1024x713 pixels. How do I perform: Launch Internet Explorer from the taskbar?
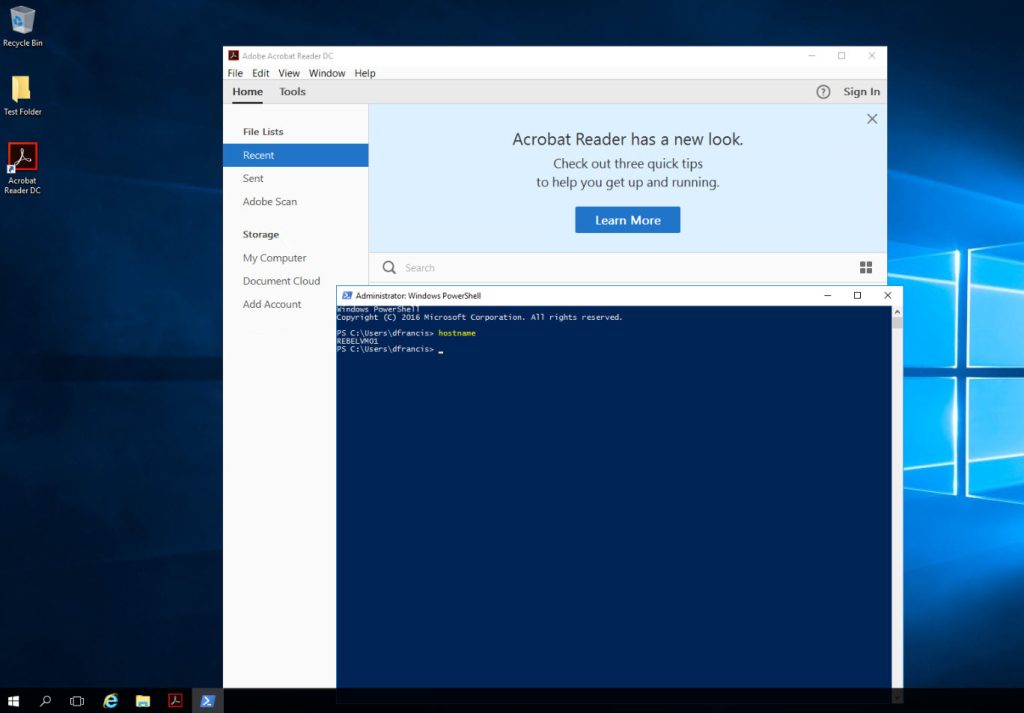point(110,701)
